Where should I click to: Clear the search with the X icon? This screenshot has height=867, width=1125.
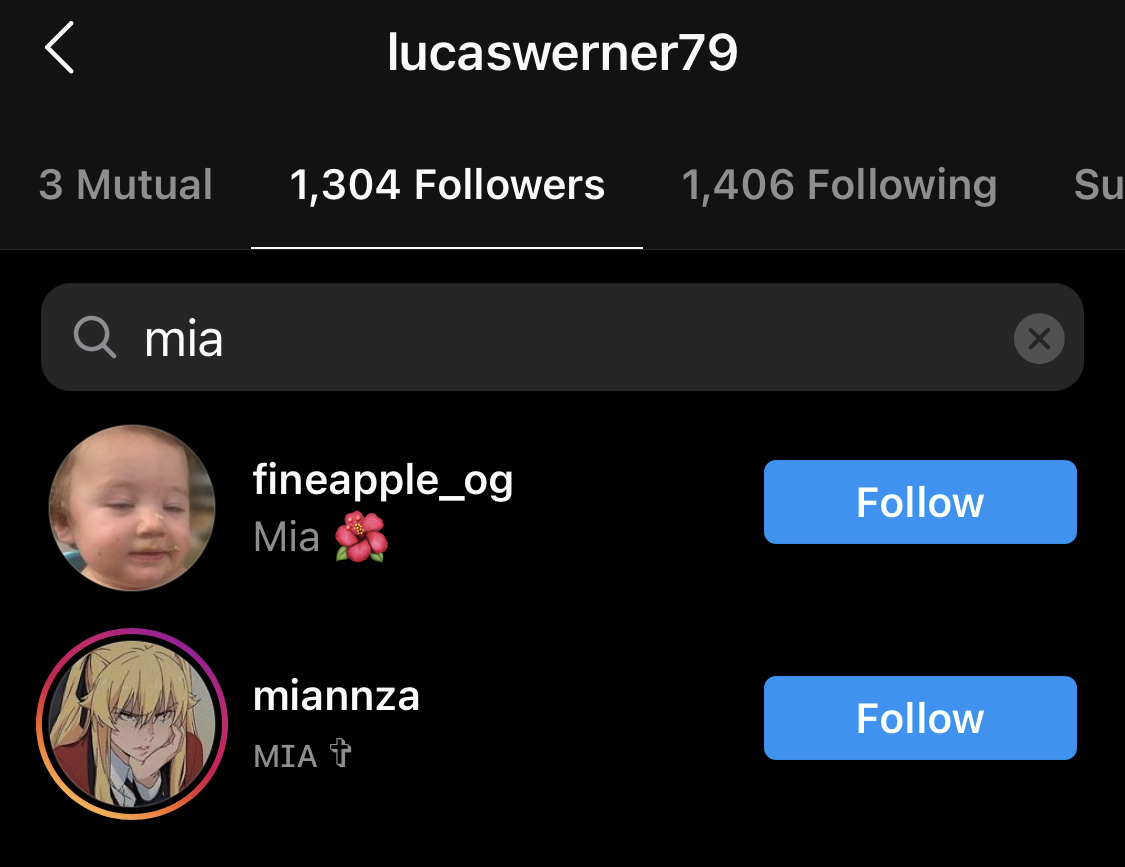point(1038,338)
